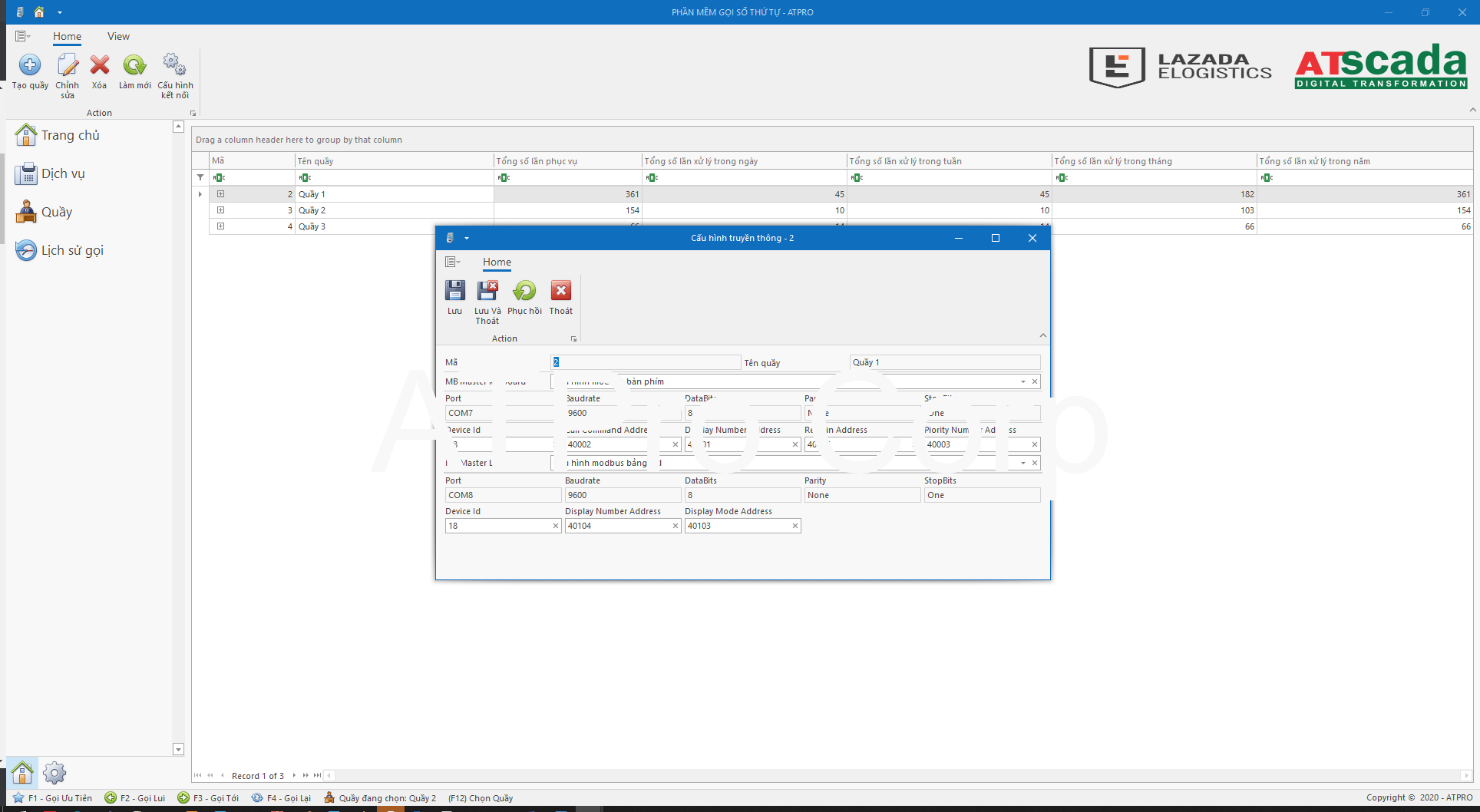Viewport: 1480px width, 812px height.
Task: Open Lịch sử gọi from sidebar
Action: click(72, 250)
